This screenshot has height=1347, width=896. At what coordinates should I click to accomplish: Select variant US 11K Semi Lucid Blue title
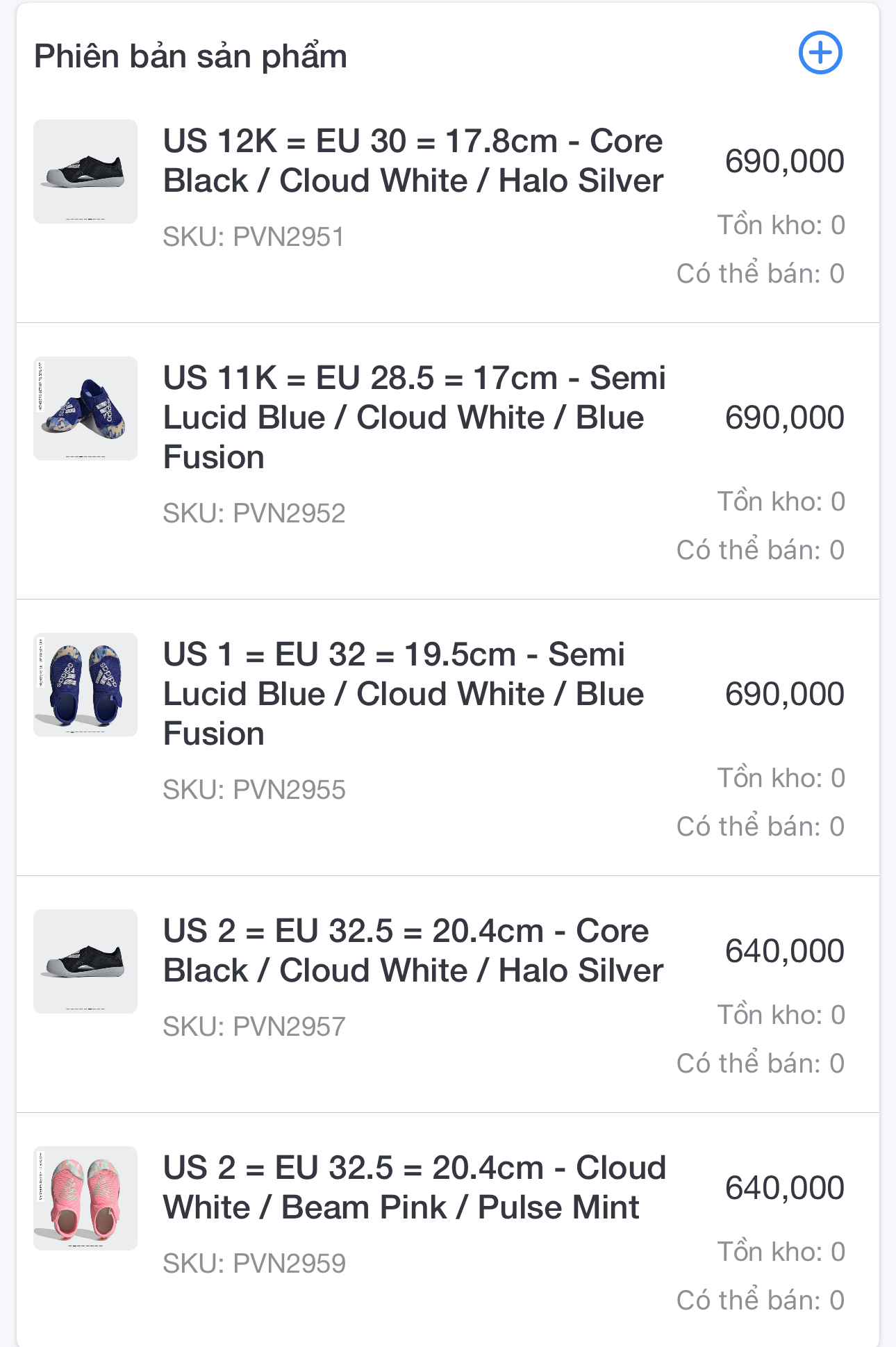(414, 418)
